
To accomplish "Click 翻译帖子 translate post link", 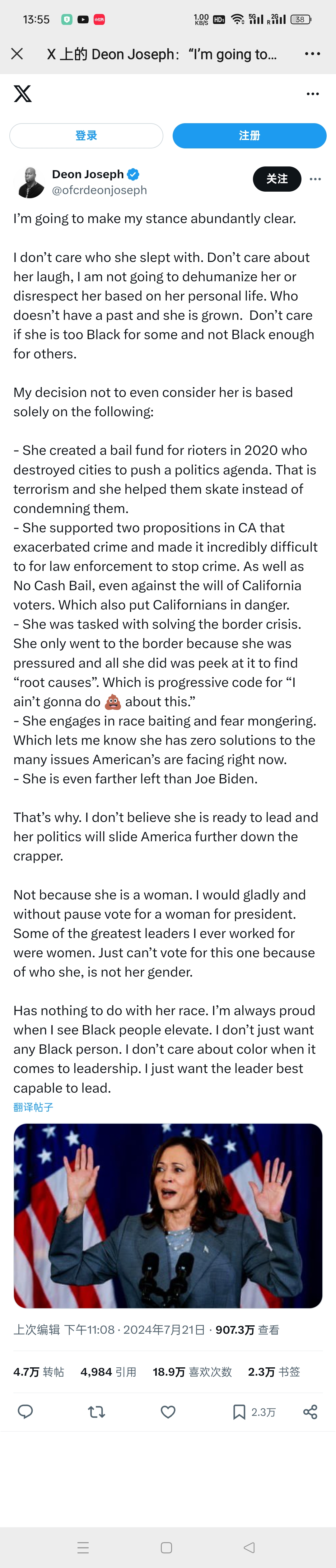I will coord(34,1107).
